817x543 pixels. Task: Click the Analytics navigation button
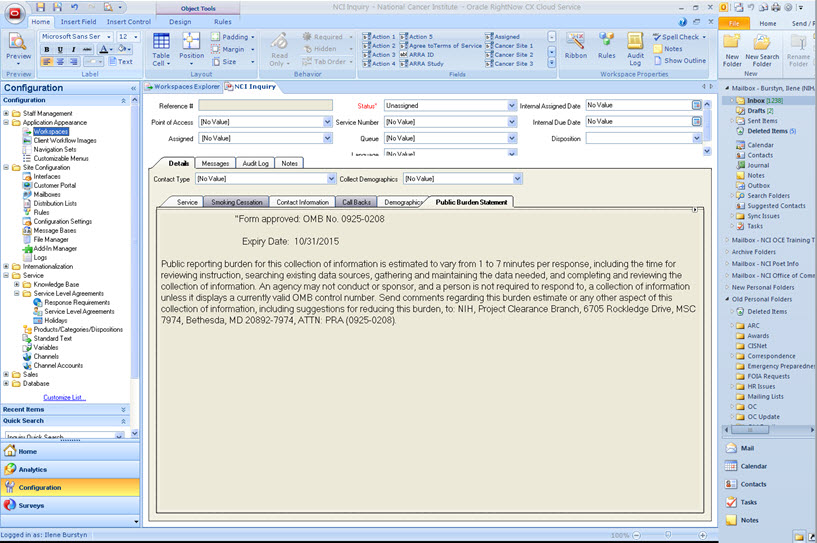(x=33, y=469)
